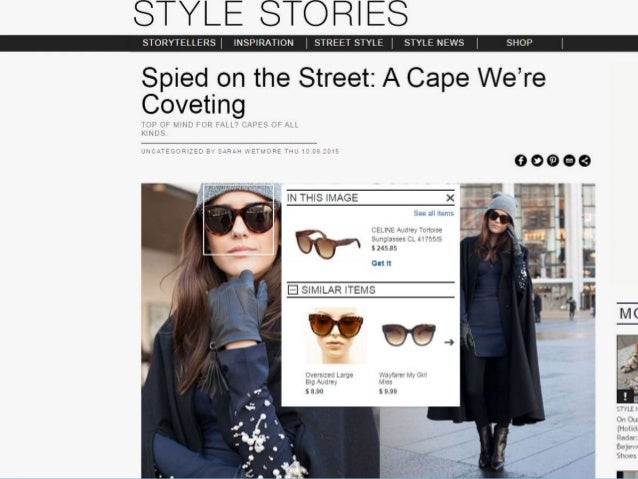The width and height of the screenshot is (638, 479).
Task: Click the highlighted sunglasses box on photo
Action: 238,220
